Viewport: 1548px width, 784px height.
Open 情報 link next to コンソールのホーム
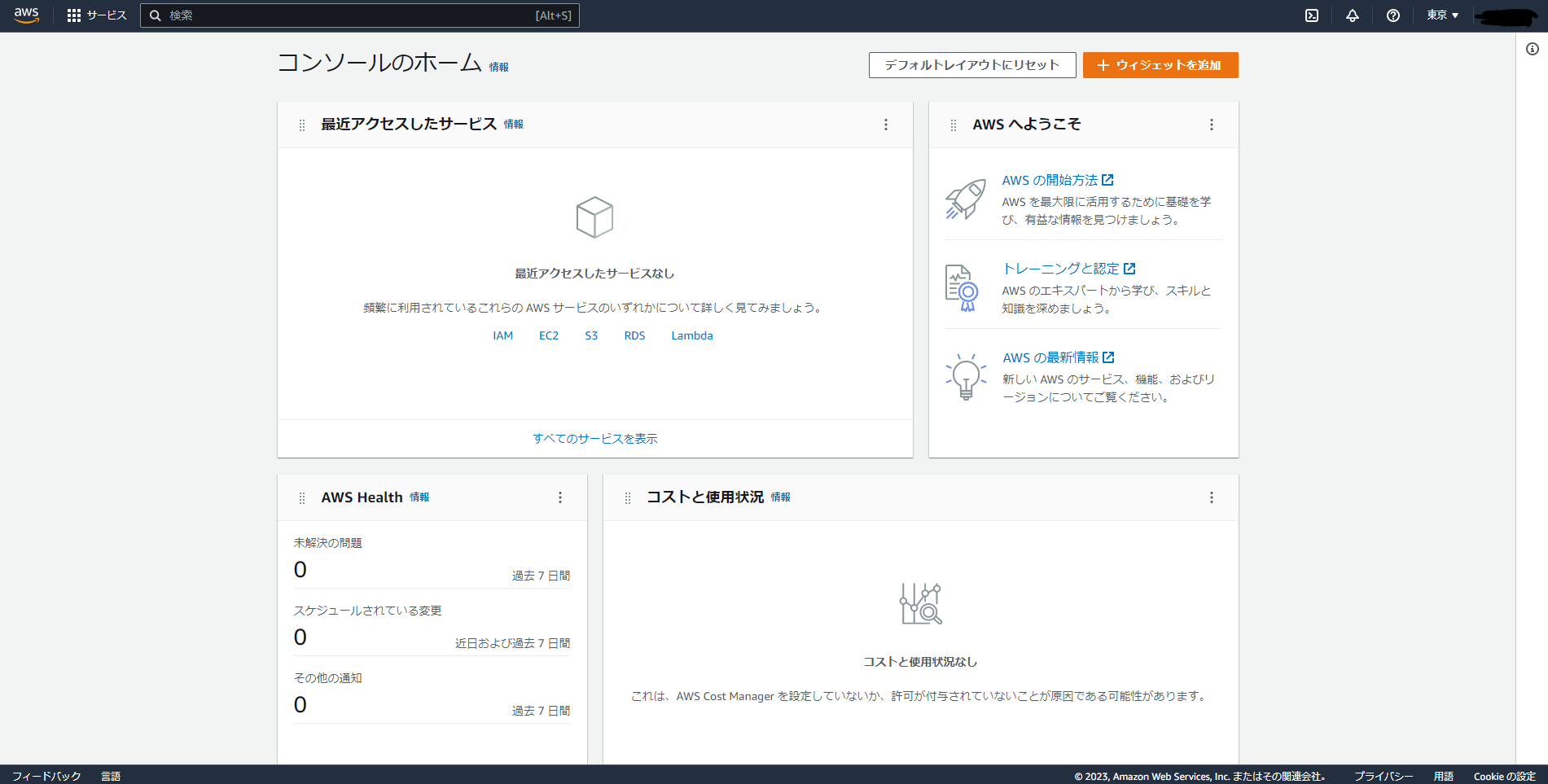tap(499, 68)
